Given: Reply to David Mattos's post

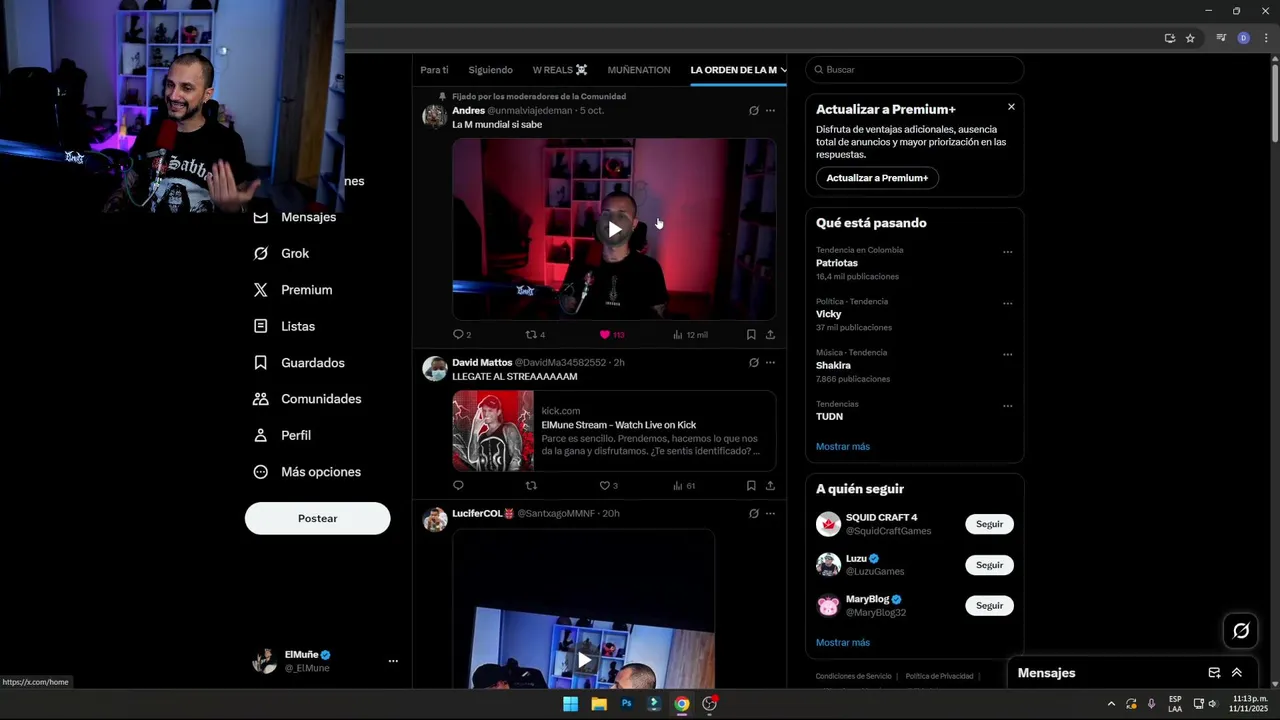Looking at the screenshot, I should point(458,486).
